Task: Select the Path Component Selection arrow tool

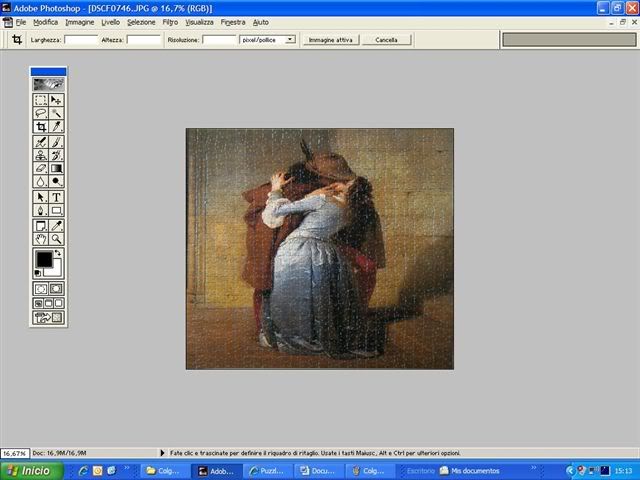Action: 40,197
